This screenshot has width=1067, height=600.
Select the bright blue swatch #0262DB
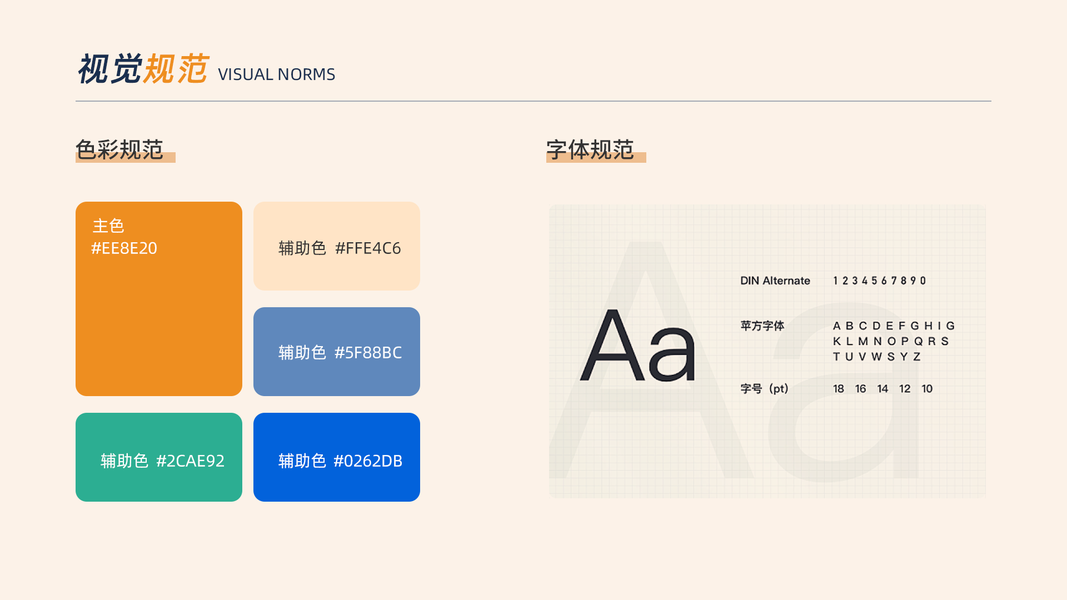(337, 457)
